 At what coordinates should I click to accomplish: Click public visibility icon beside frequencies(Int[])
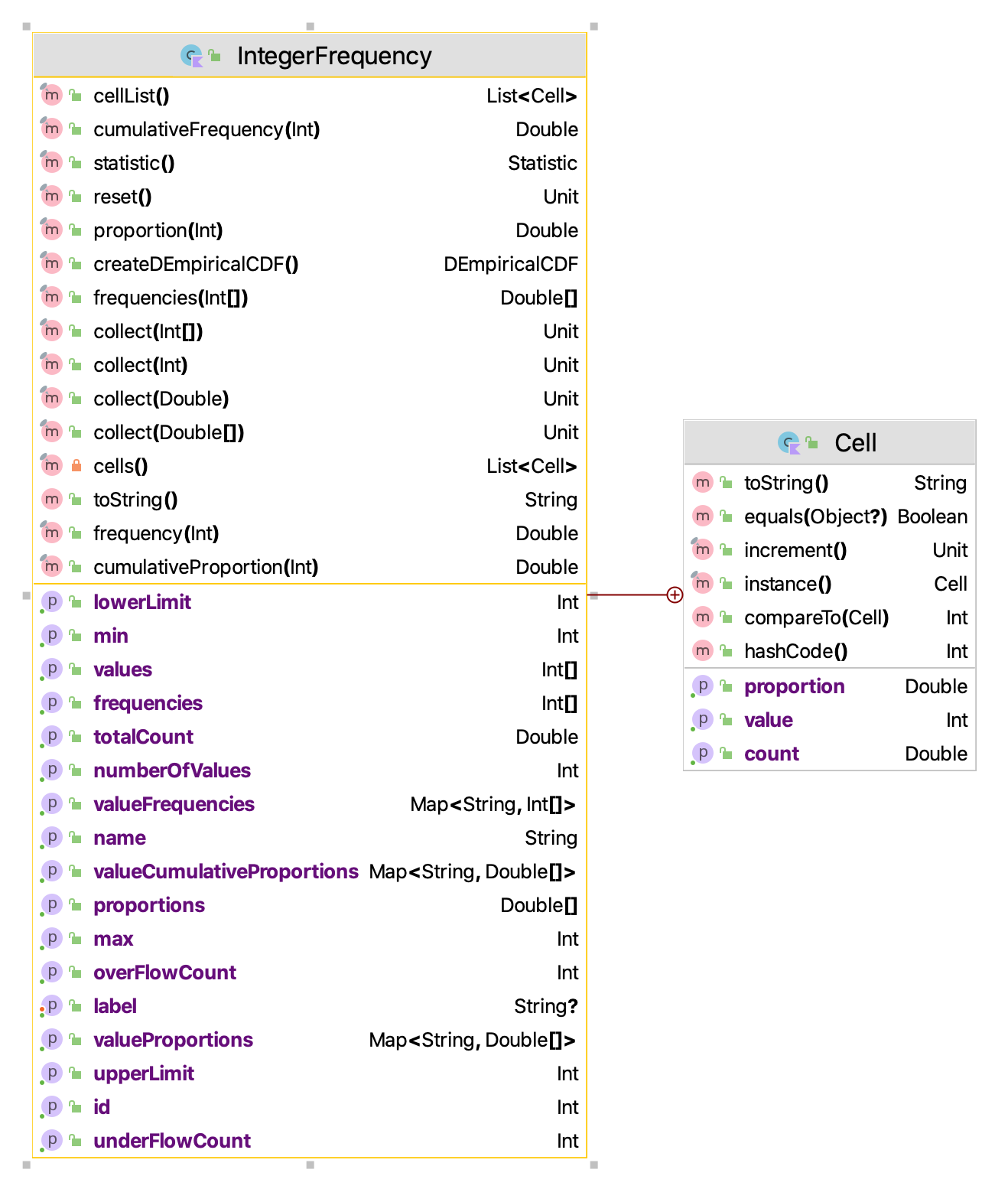[76, 298]
